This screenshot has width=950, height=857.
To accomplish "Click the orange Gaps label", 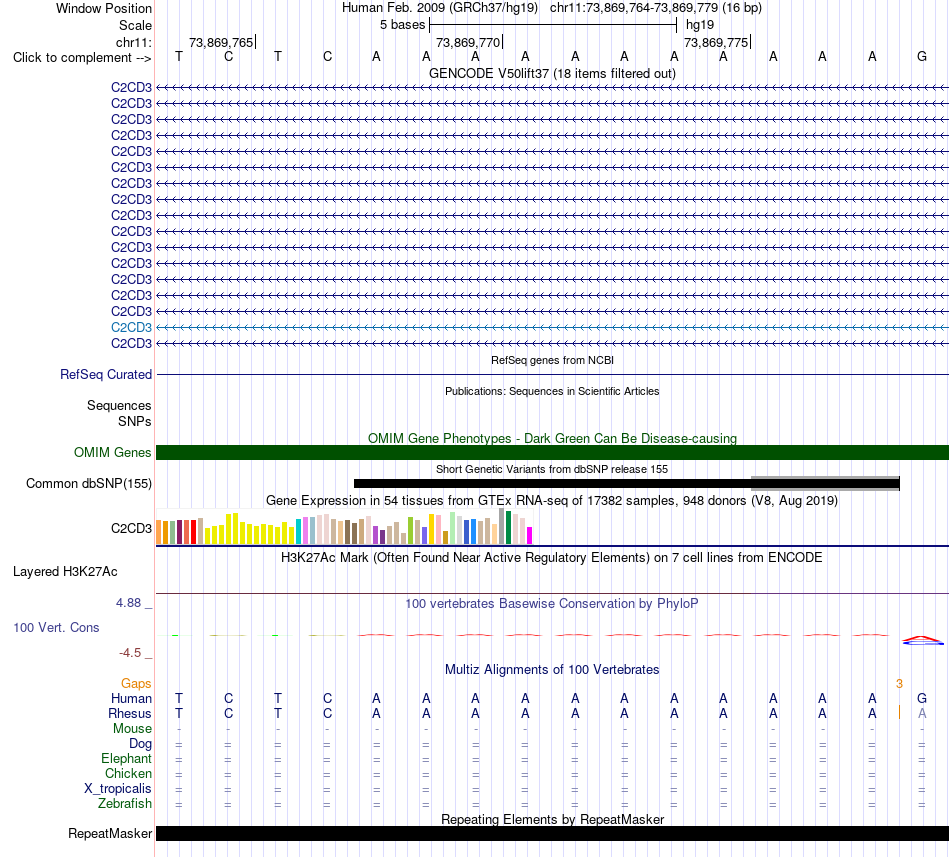I will point(136,683).
